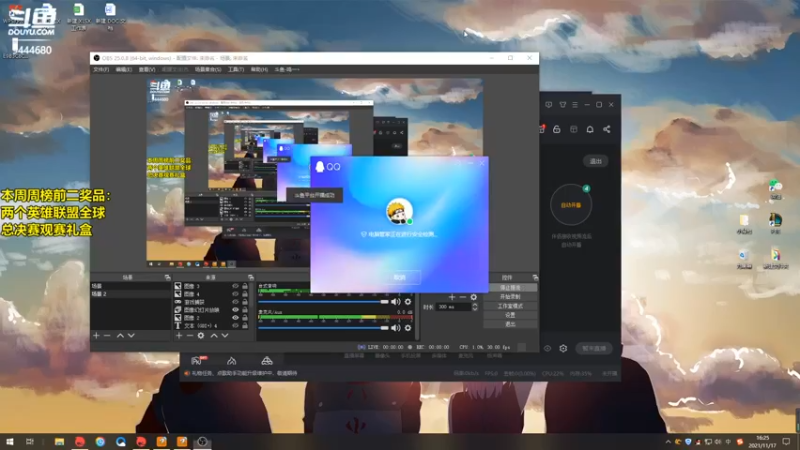Screen dimensions: 800x450
Task: Open 麦克风/Aux settings gear in mixer
Action: (408, 328)
